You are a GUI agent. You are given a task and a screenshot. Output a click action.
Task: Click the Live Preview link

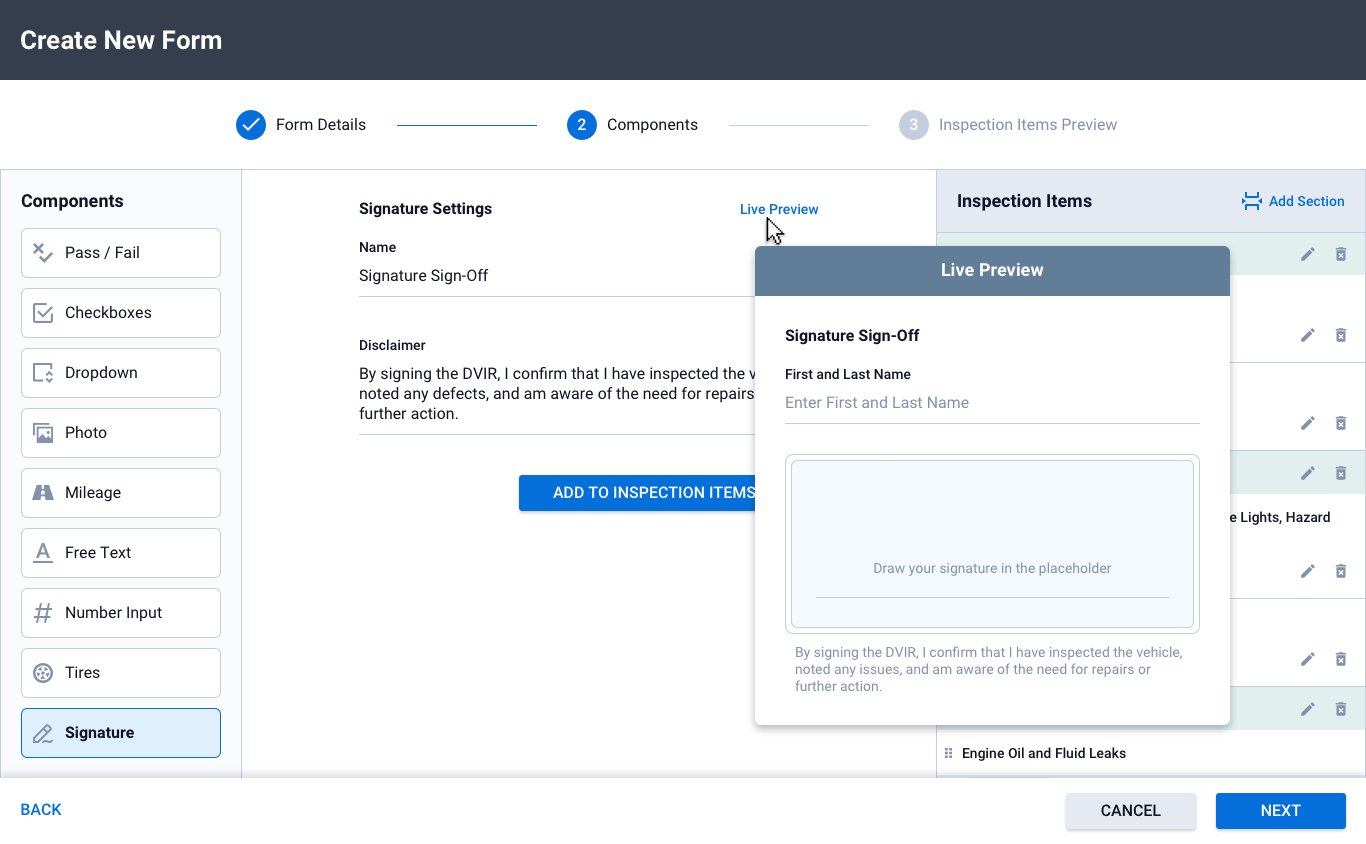(779, 209)
